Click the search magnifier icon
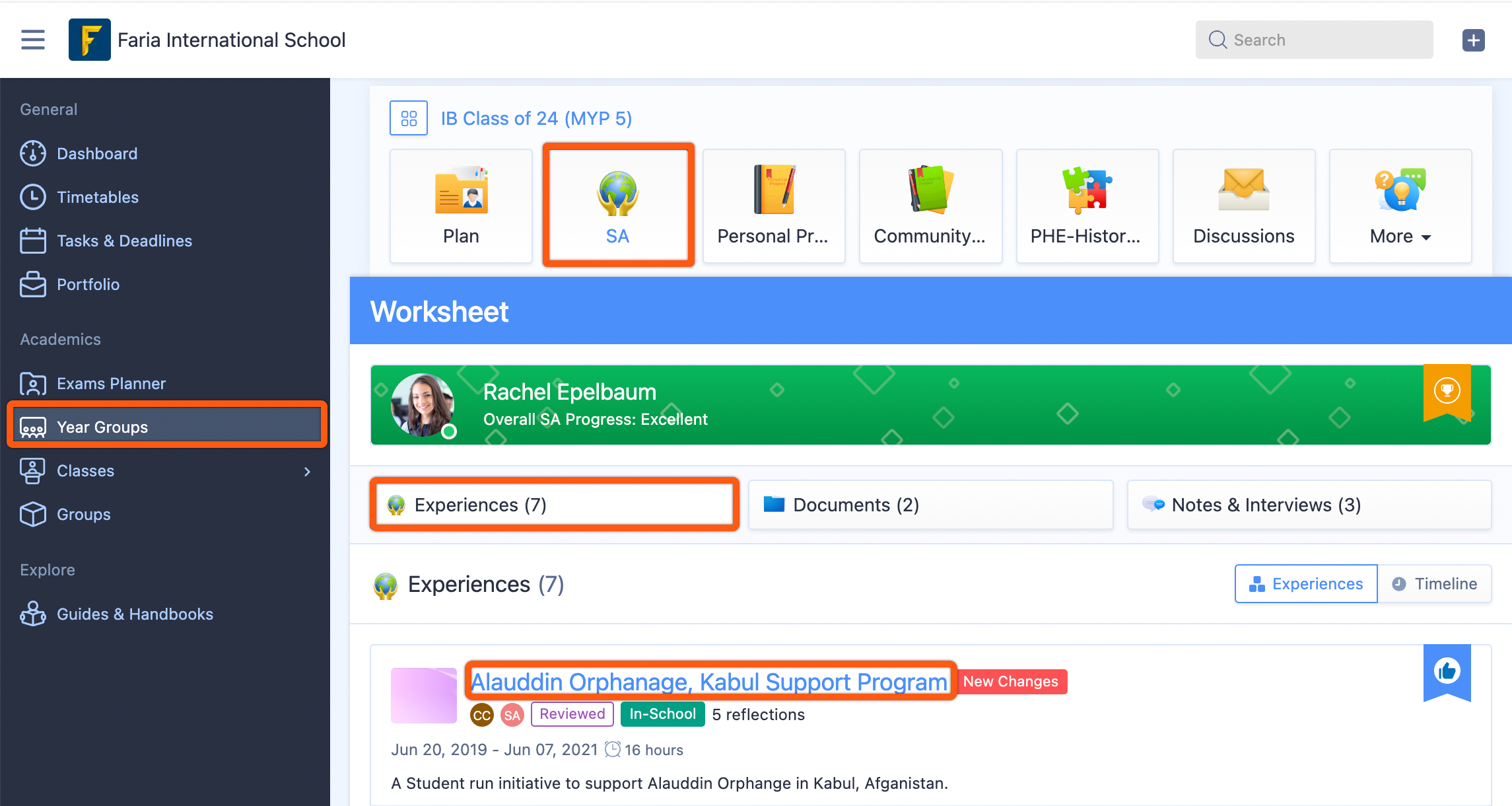Image resolution: width=1512 pixels, height=806 pixels. point(1218,40)
